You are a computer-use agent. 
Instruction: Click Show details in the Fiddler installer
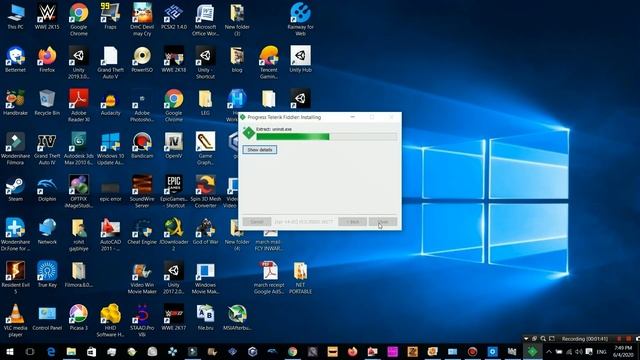pos(260,150)
